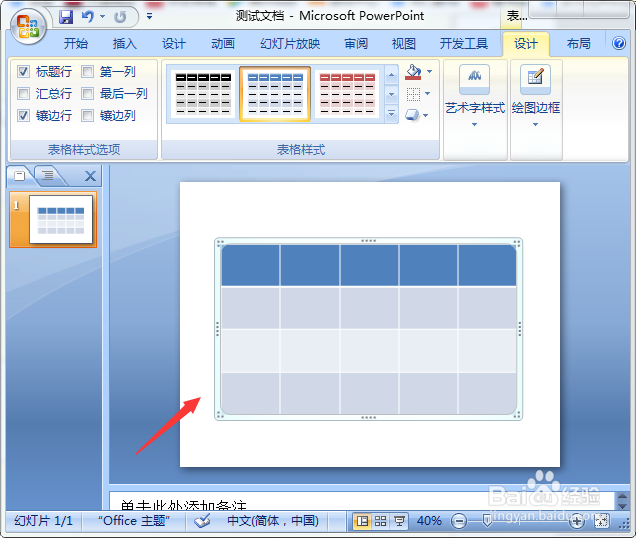
Task: Open the 幻灯片放映 tab
Action: pos(290,43)
